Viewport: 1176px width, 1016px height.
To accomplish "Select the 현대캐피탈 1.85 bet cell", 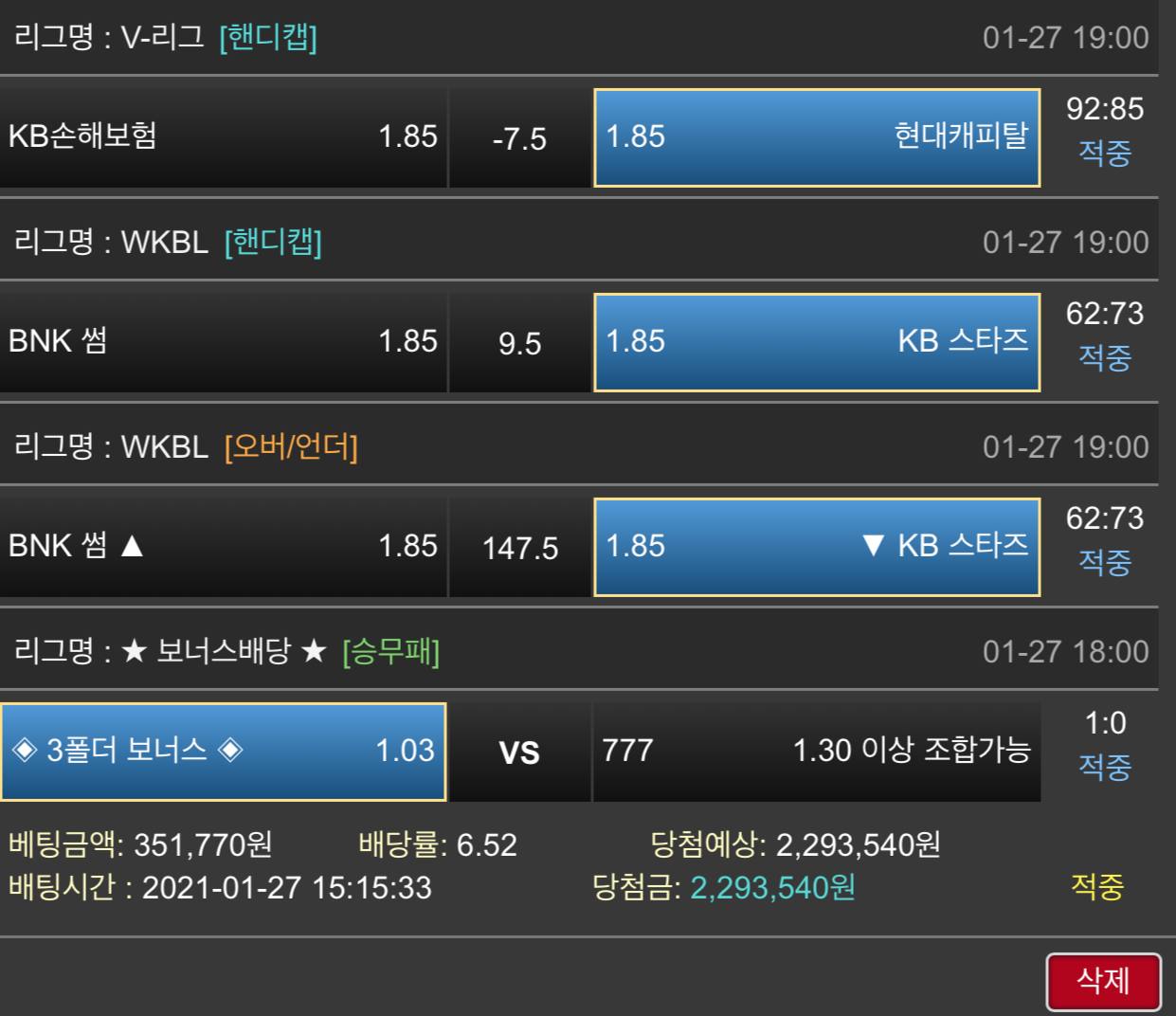I will (x=817, y=137).
